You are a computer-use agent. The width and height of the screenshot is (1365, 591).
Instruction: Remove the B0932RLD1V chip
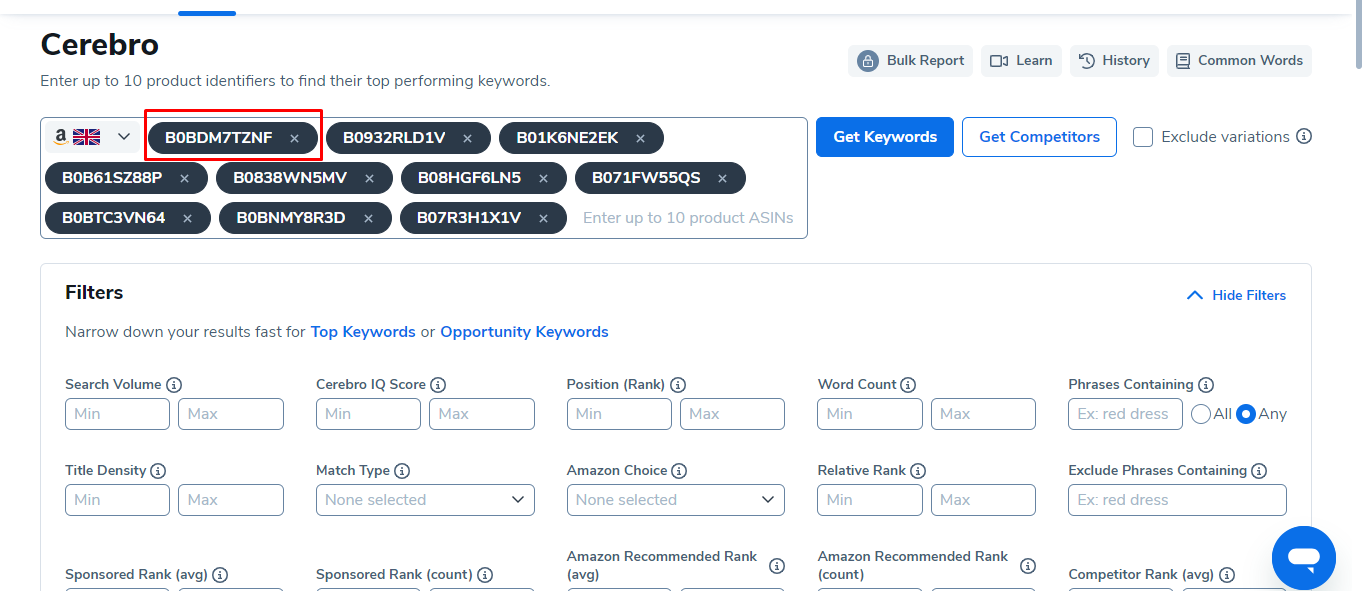tap(468, 138)
